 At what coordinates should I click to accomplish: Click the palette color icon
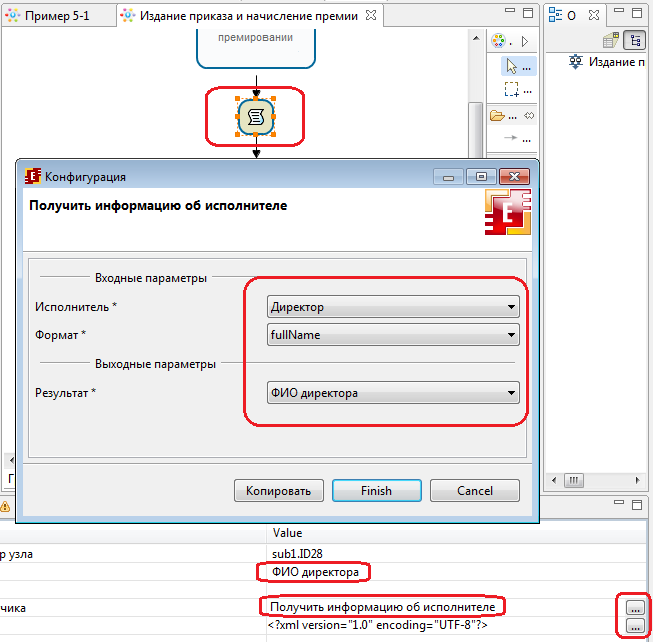499,41
